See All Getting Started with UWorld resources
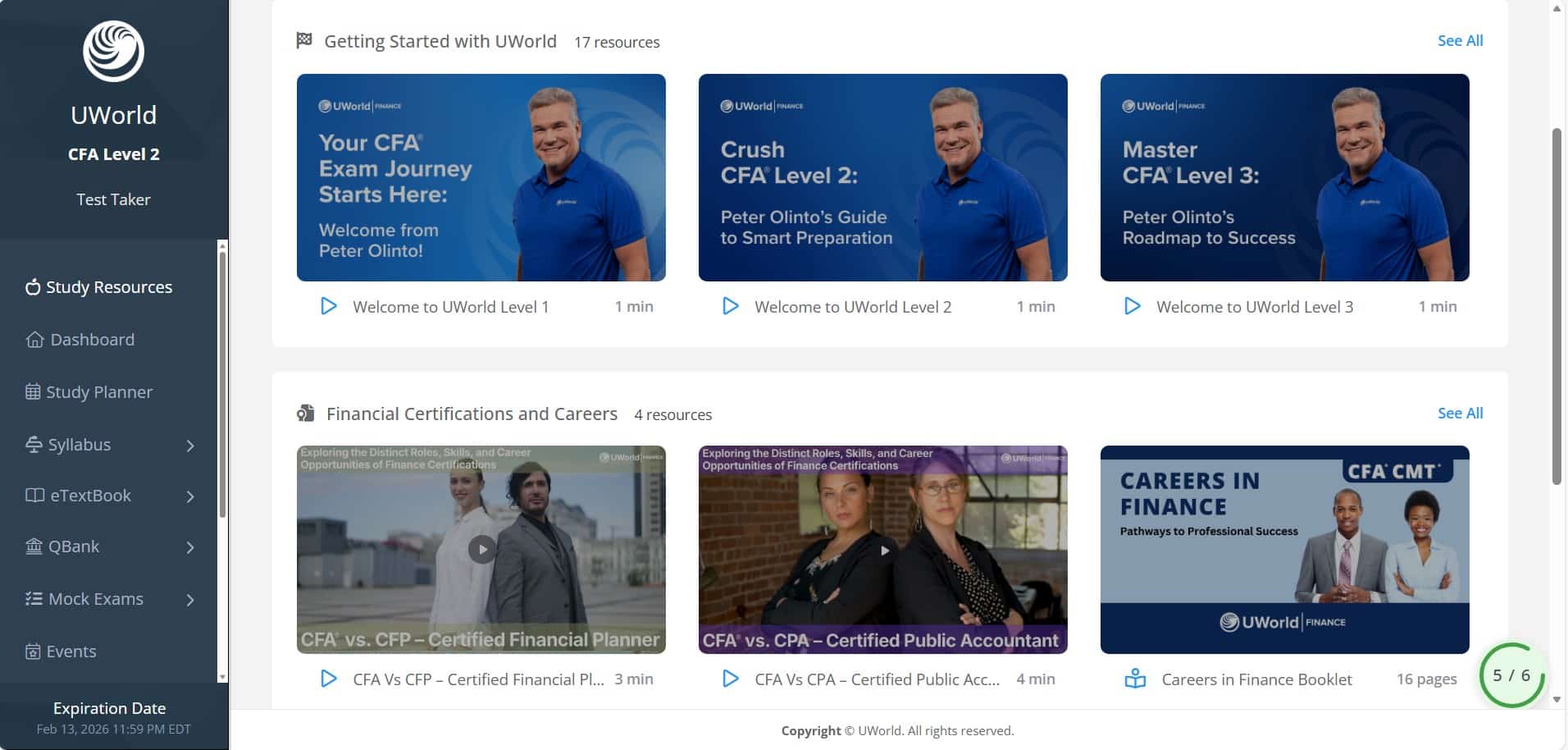The width and height of the screenshot is (1568, 750). [1460, 41]
